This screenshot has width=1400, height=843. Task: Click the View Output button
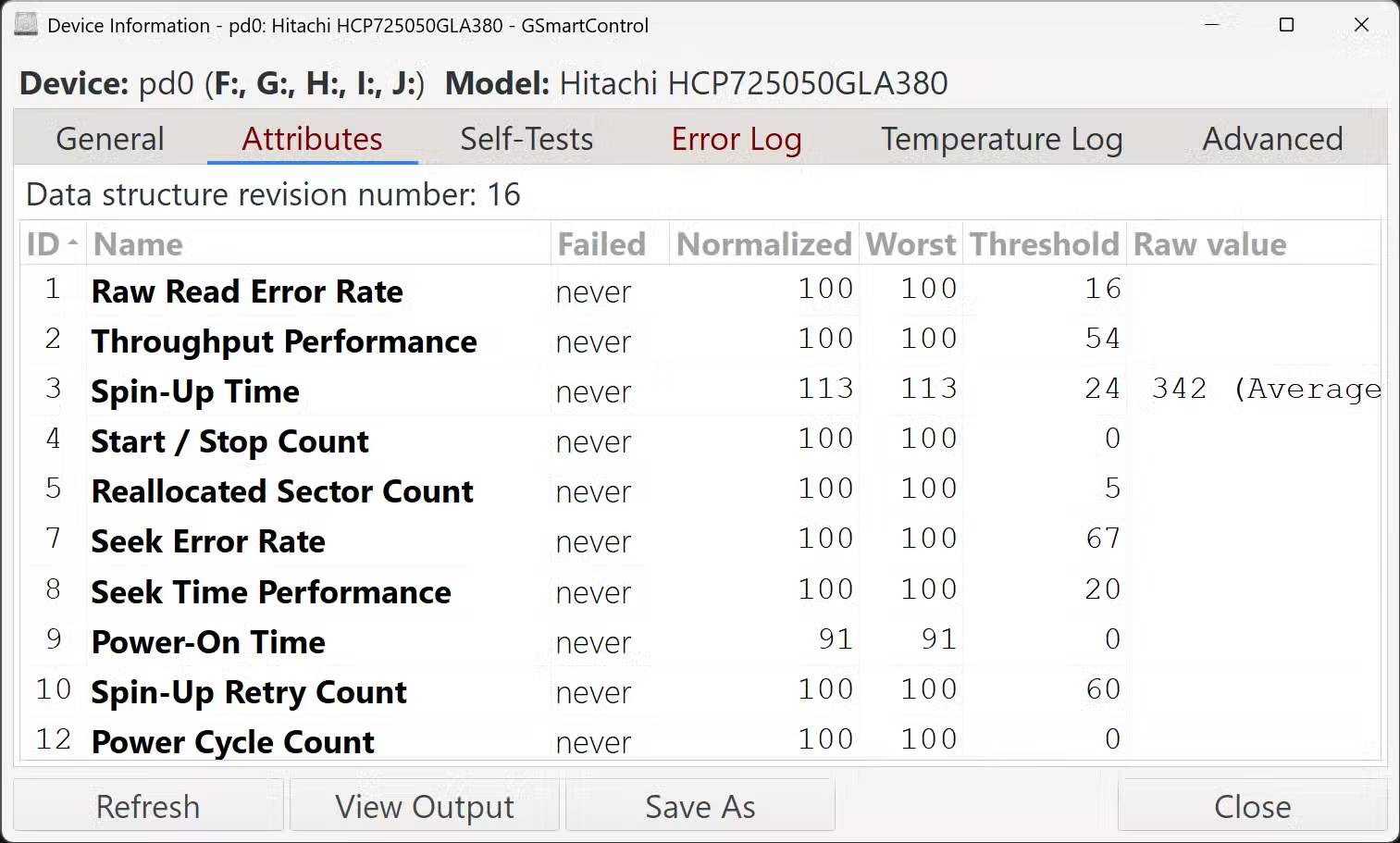click(x=425, y=806)
